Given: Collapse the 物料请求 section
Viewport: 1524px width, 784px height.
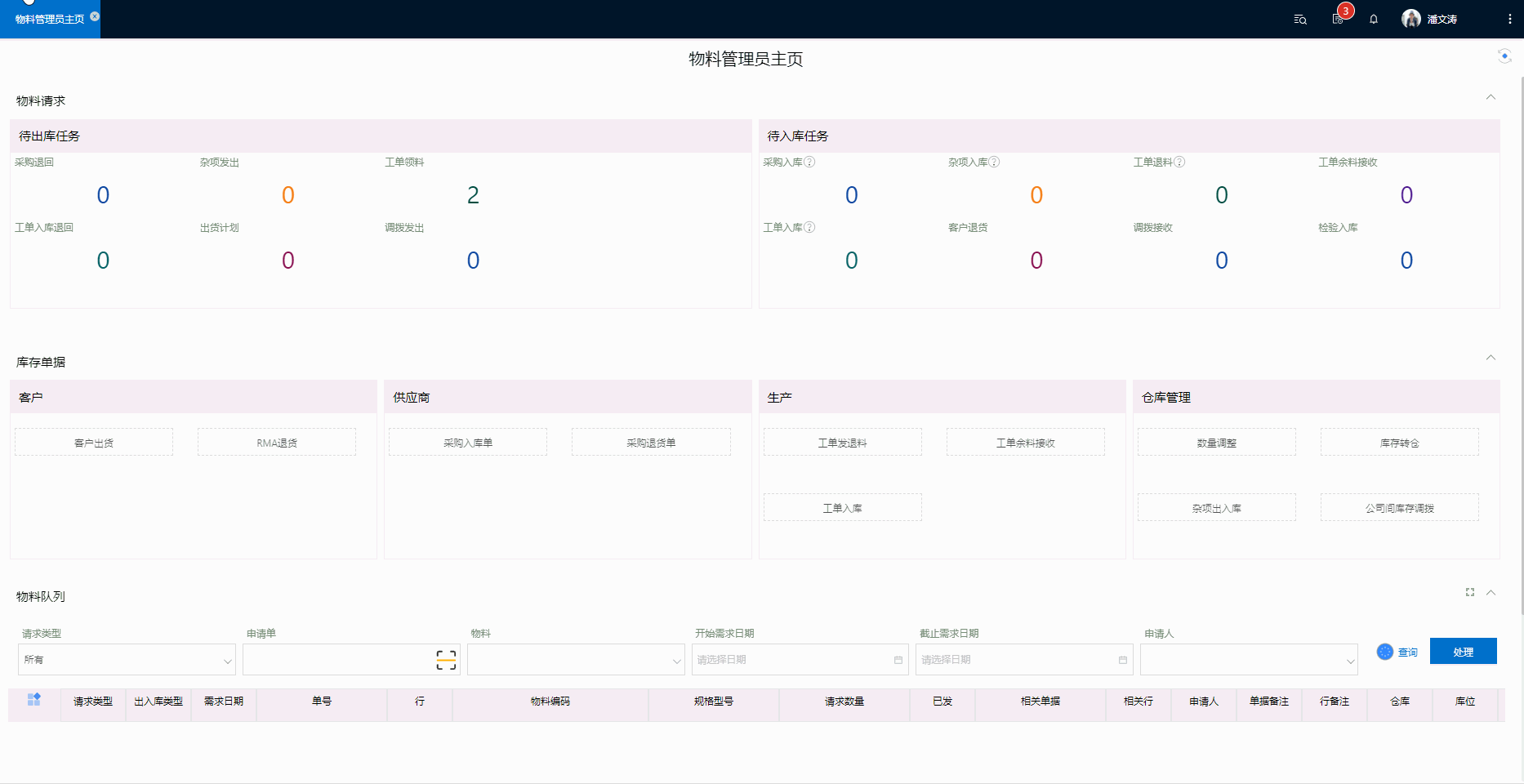Looking at the screenshot, I should 1491,97.
